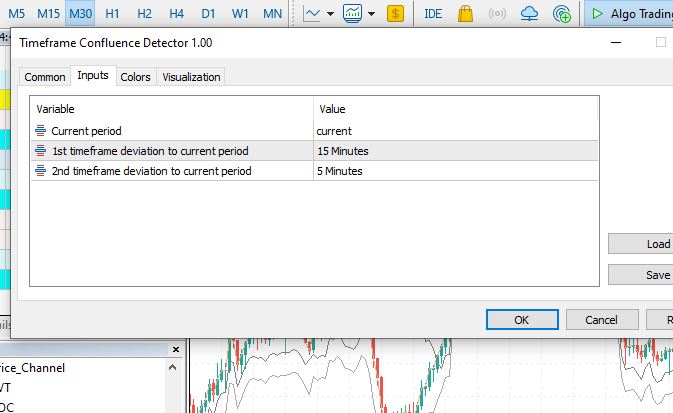The width and height of the screenshot is (673, 413).
Task: Switch chart to M15 timeframe
Action: [48, 14]
